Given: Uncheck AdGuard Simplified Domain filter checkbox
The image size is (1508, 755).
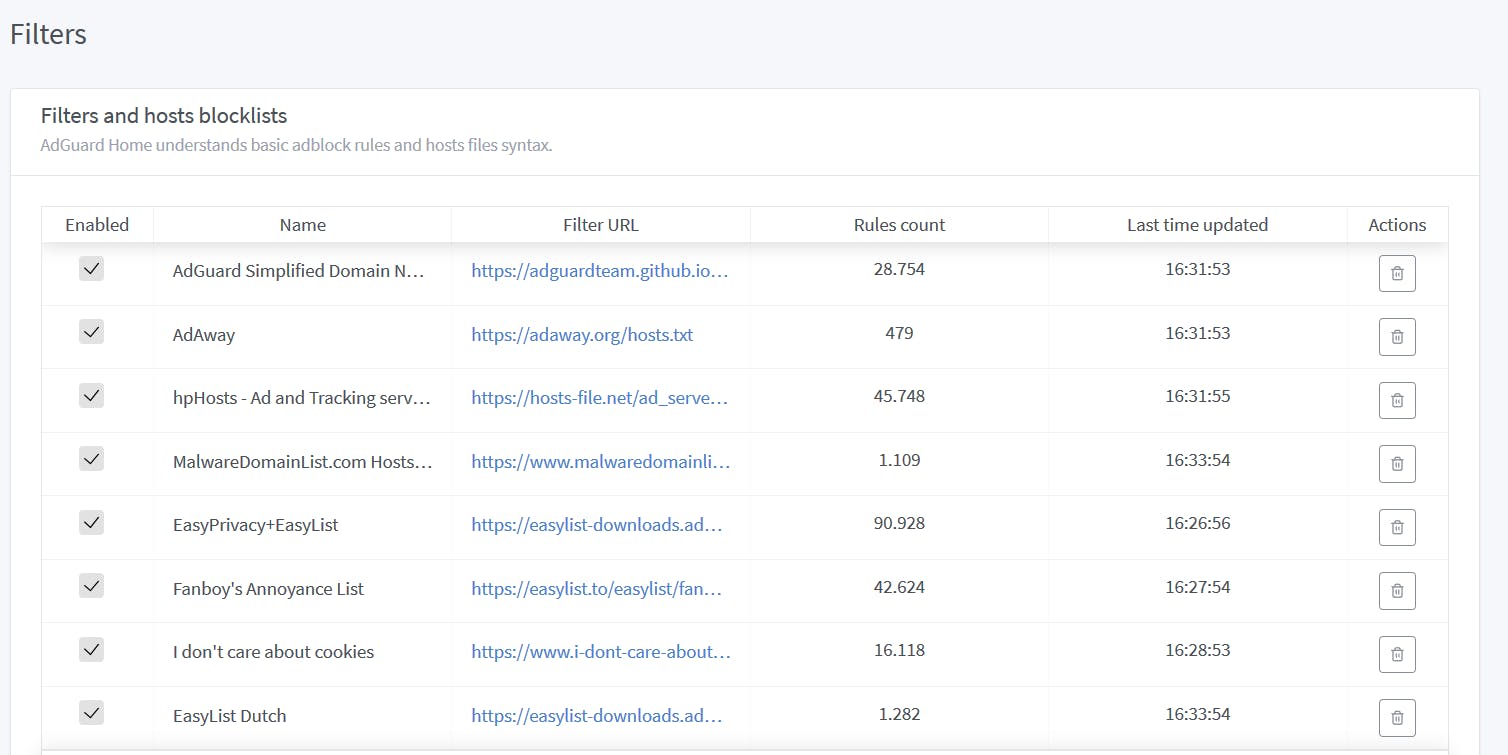Looking at the screenshot, I should click(x=91, y=268).
